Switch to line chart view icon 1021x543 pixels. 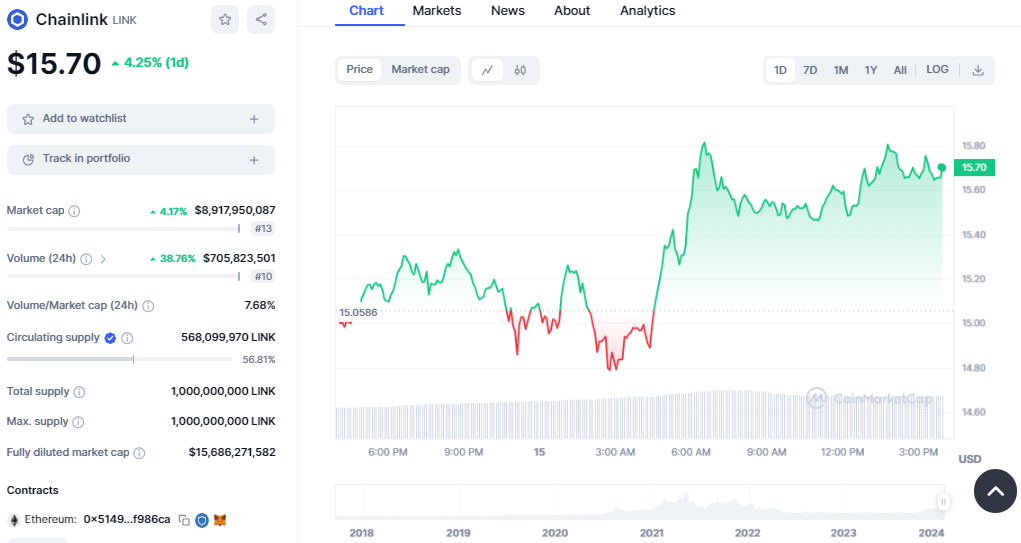pos(487,70)
